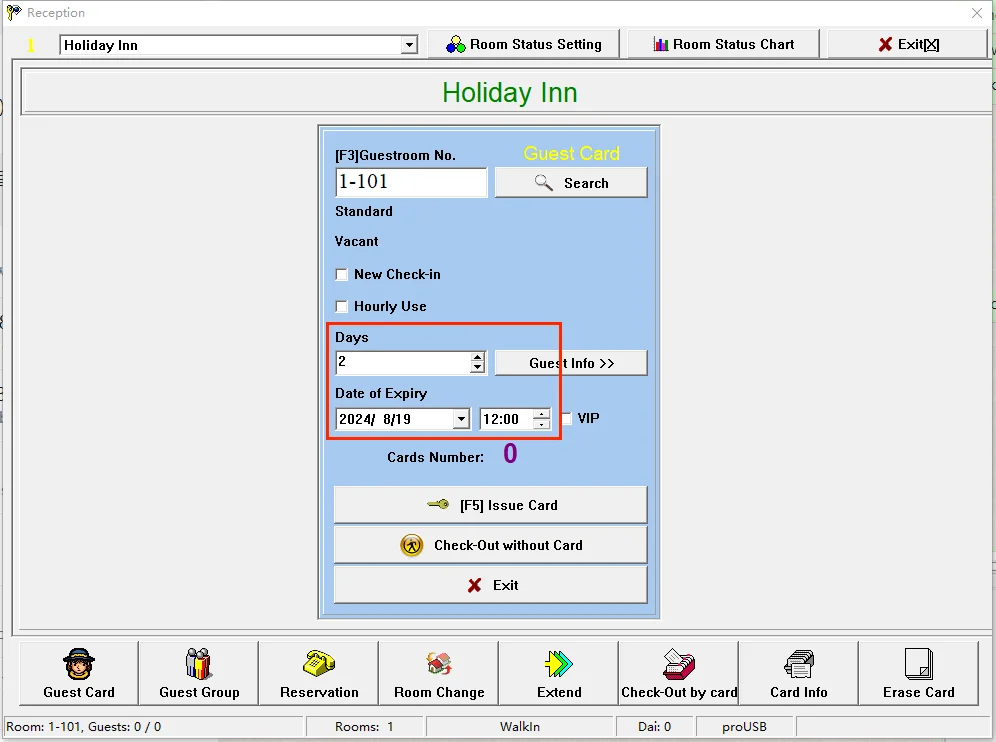Click the Rooms: 1 status bar entry
This screenshot has width=996, height=742.
pos(364,727)
